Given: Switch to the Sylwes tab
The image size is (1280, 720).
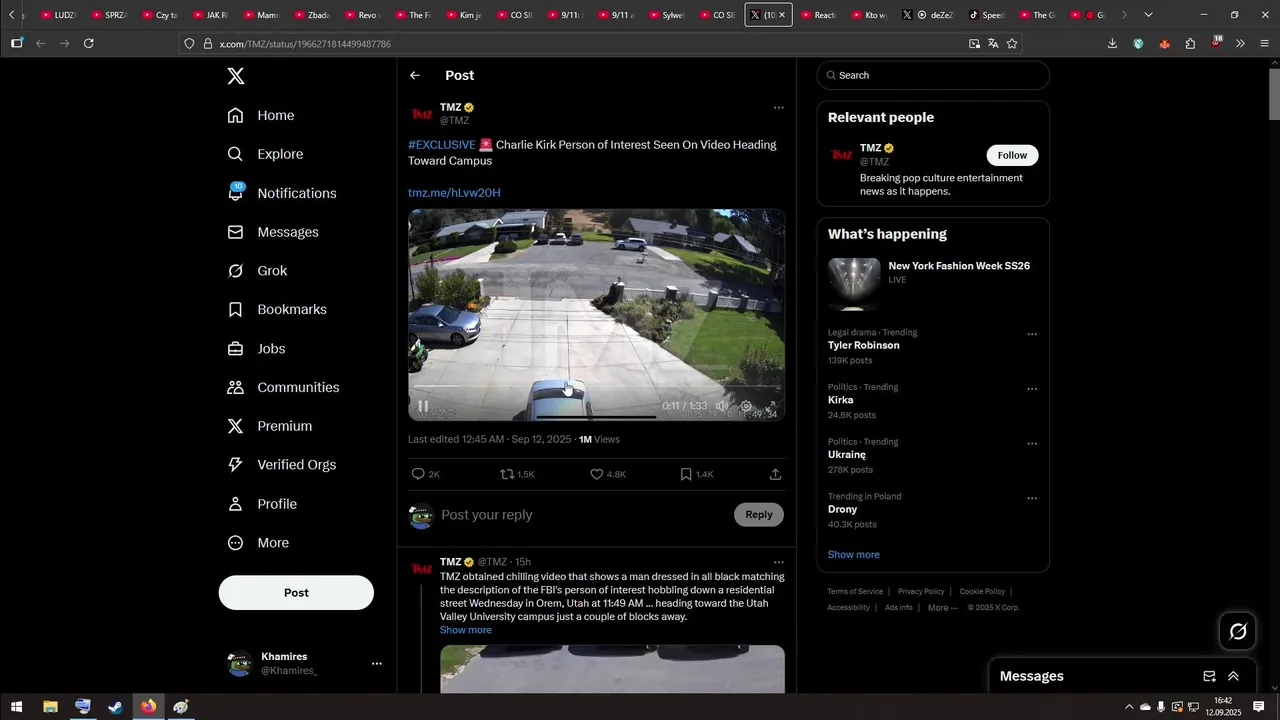Looking at the screenshot, I should click(667, 15).
